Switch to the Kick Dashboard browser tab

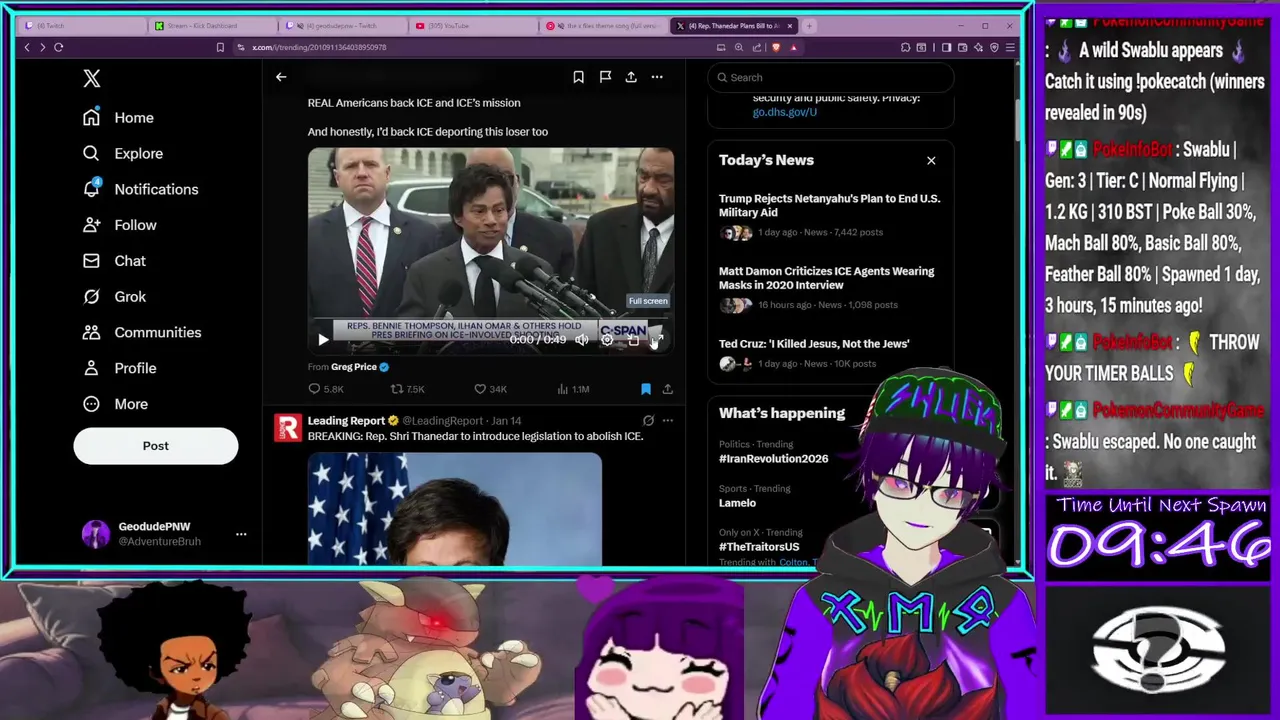pos(210,26)
